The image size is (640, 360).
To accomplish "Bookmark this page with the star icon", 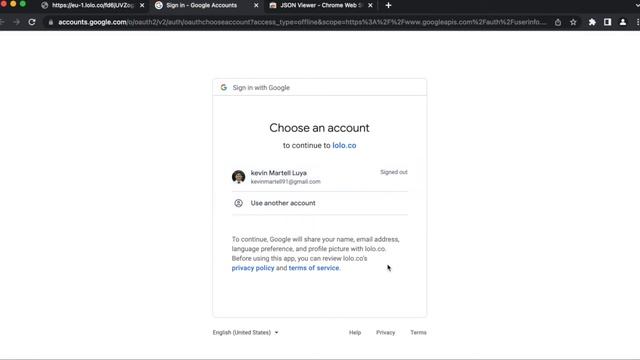I will click(573, 22).
